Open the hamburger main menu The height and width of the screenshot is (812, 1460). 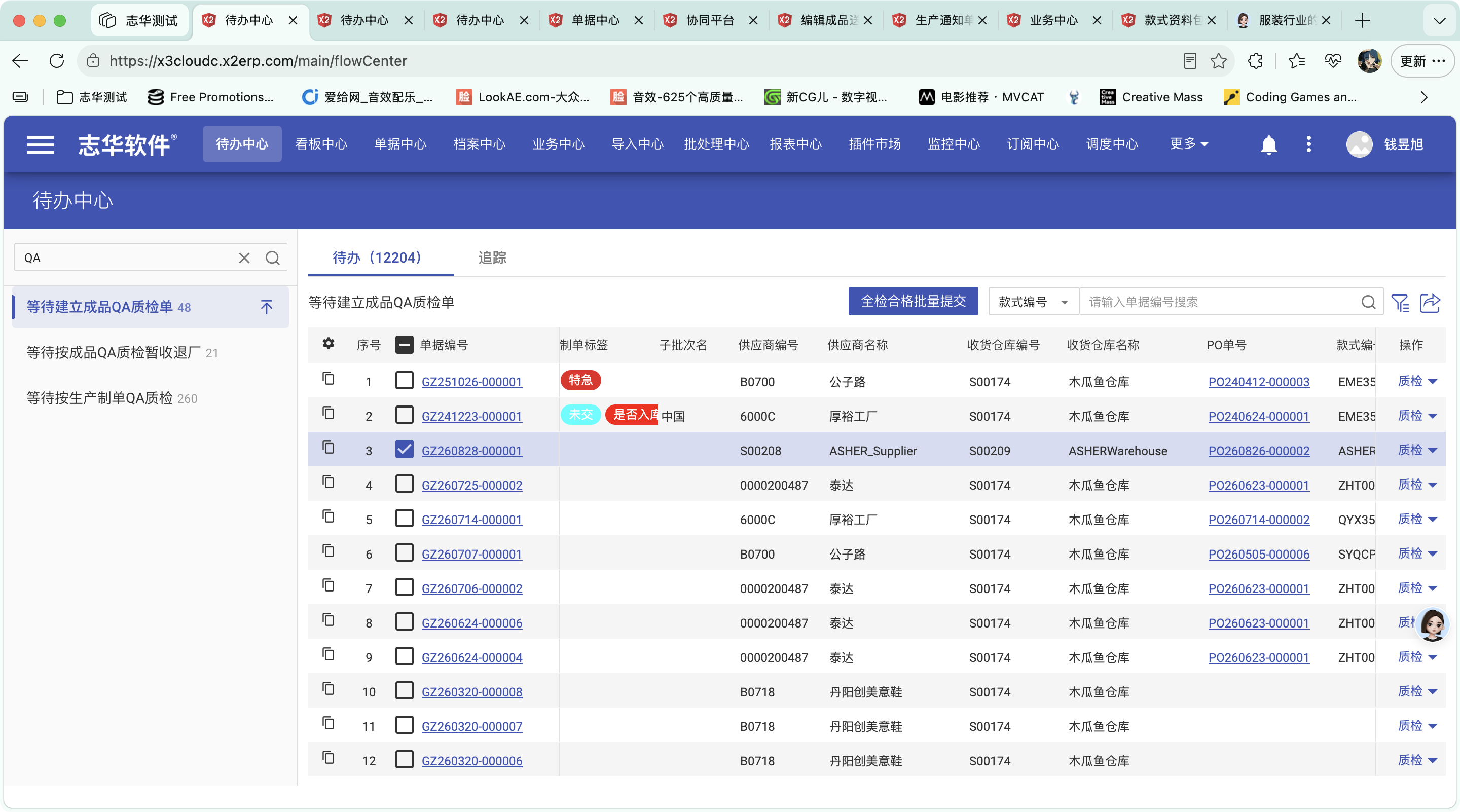coord(40,144)
